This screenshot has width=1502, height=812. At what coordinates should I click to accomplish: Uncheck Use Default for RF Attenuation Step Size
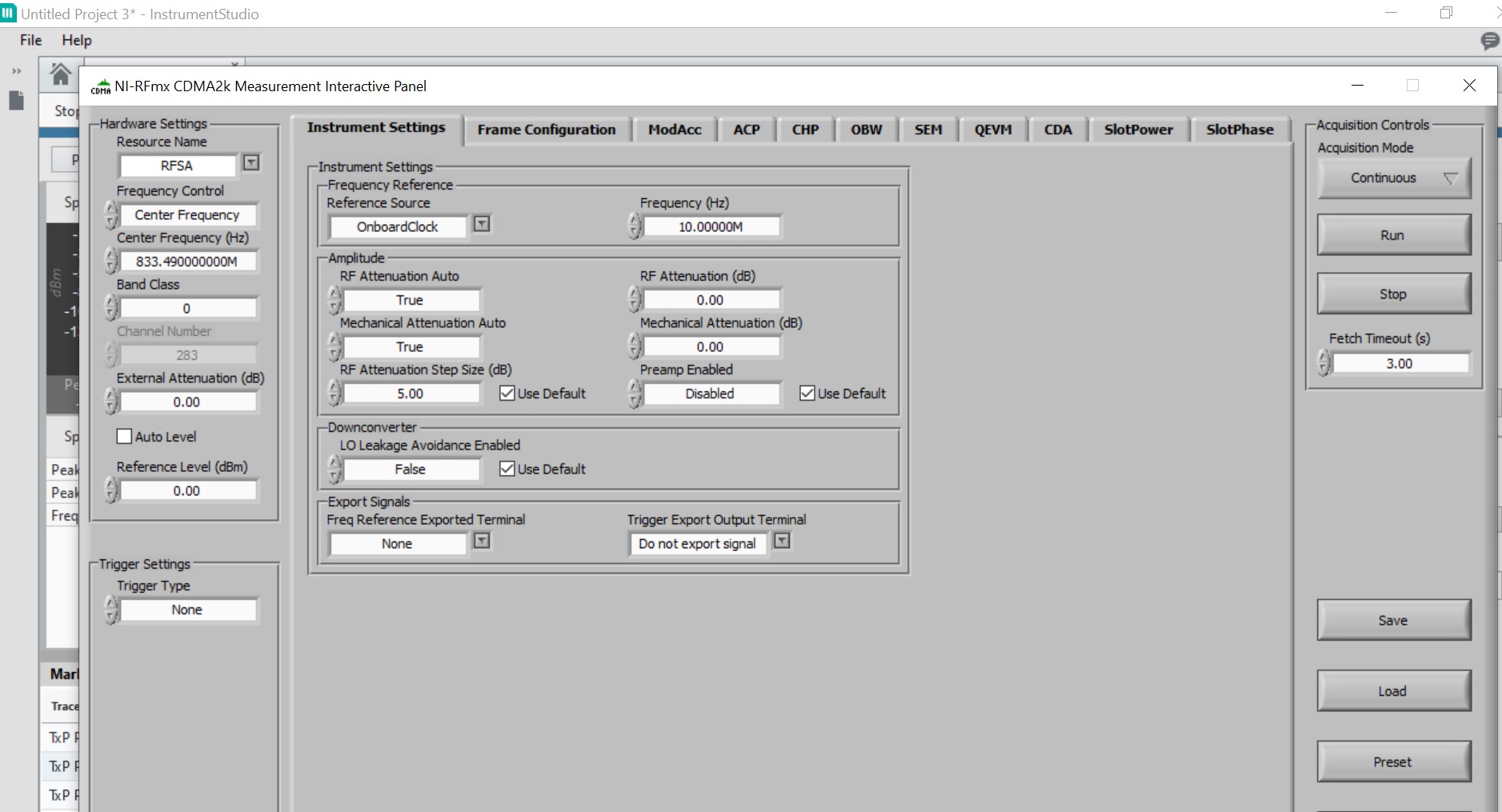click(507, 394)
